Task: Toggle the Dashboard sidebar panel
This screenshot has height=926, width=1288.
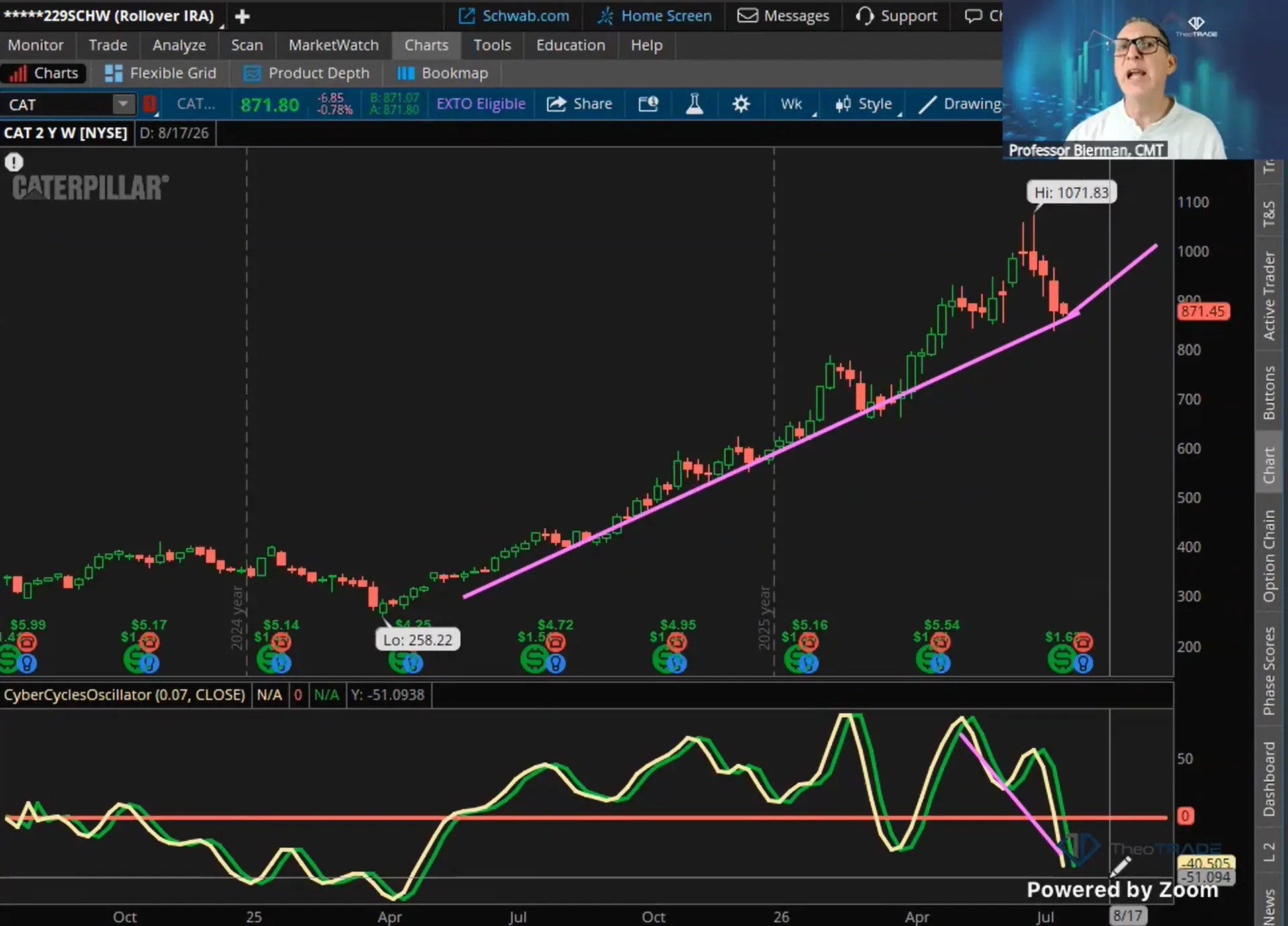Action: [x=1269, y=778]
